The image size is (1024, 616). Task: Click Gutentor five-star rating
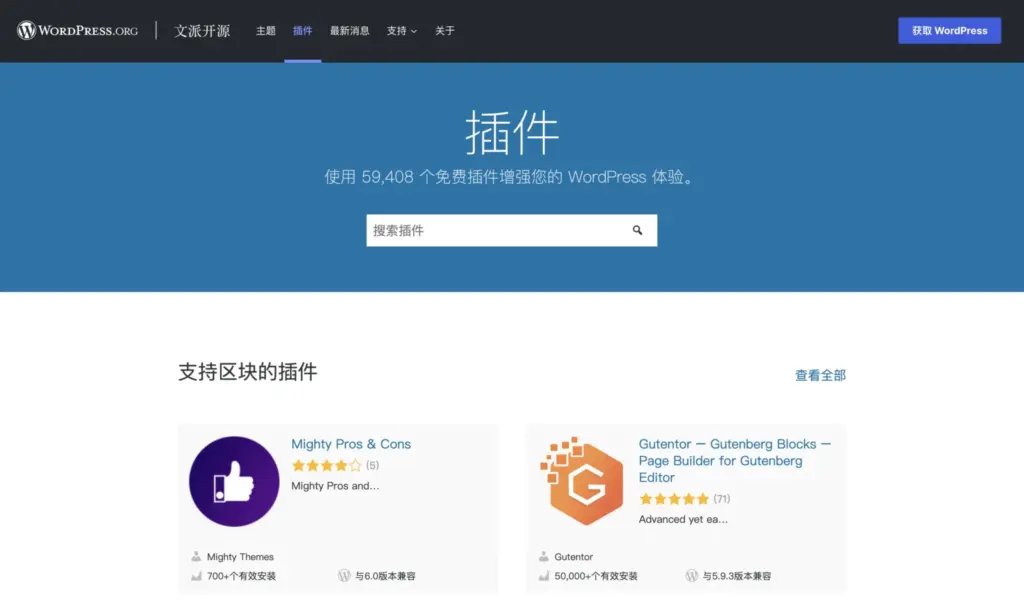point(674,499)
